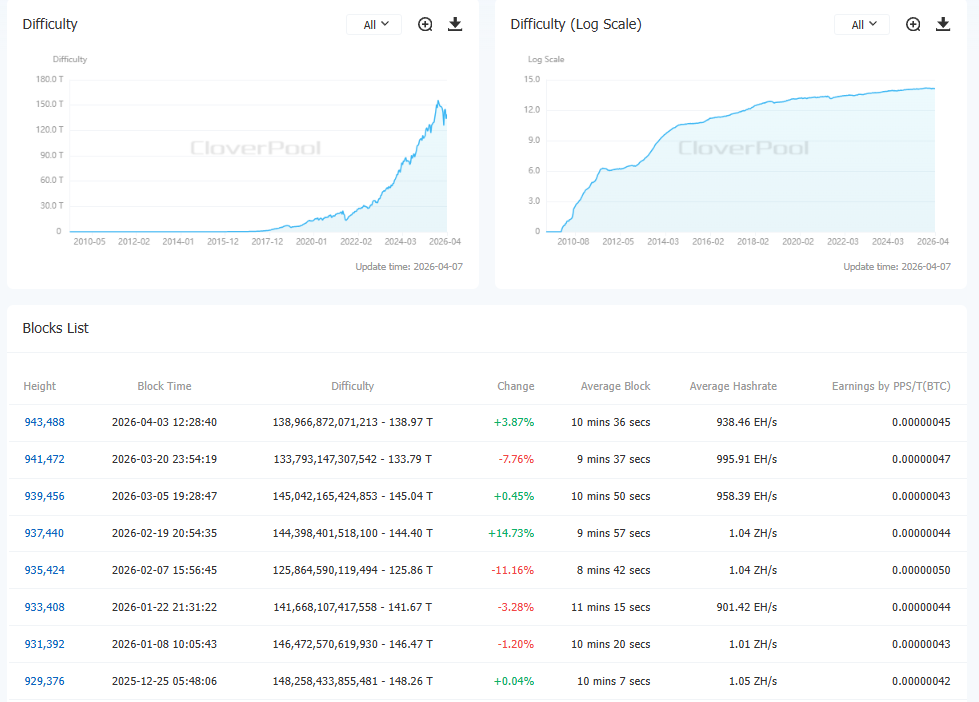
Task: Open block height 929,376
Action: point(44,681)
